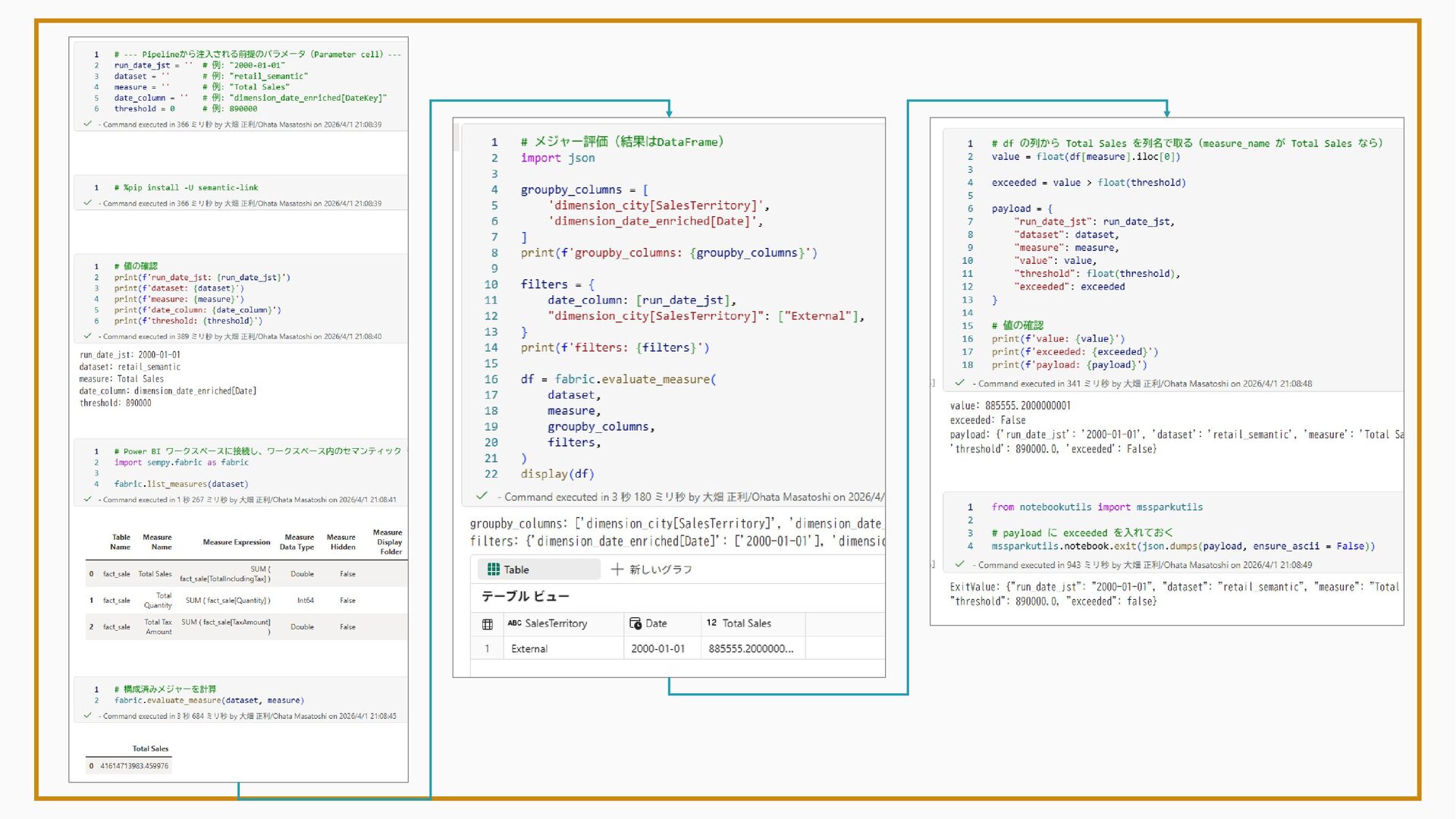Click the calendar-clock icon on Date column
This screenshot has height=819, width=1456.
[635, 623]
